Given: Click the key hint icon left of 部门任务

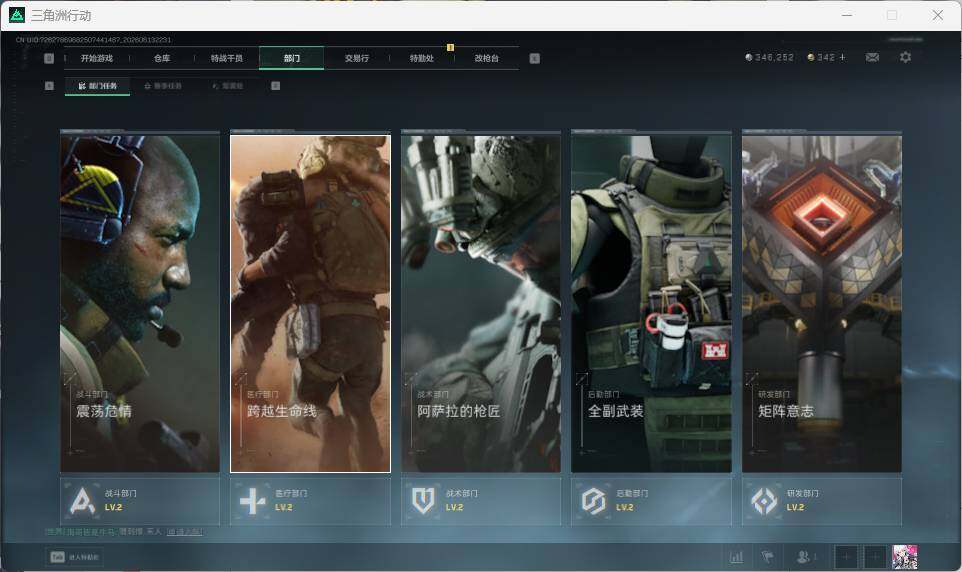Looking at the screenshot, I should click(49, 86).
